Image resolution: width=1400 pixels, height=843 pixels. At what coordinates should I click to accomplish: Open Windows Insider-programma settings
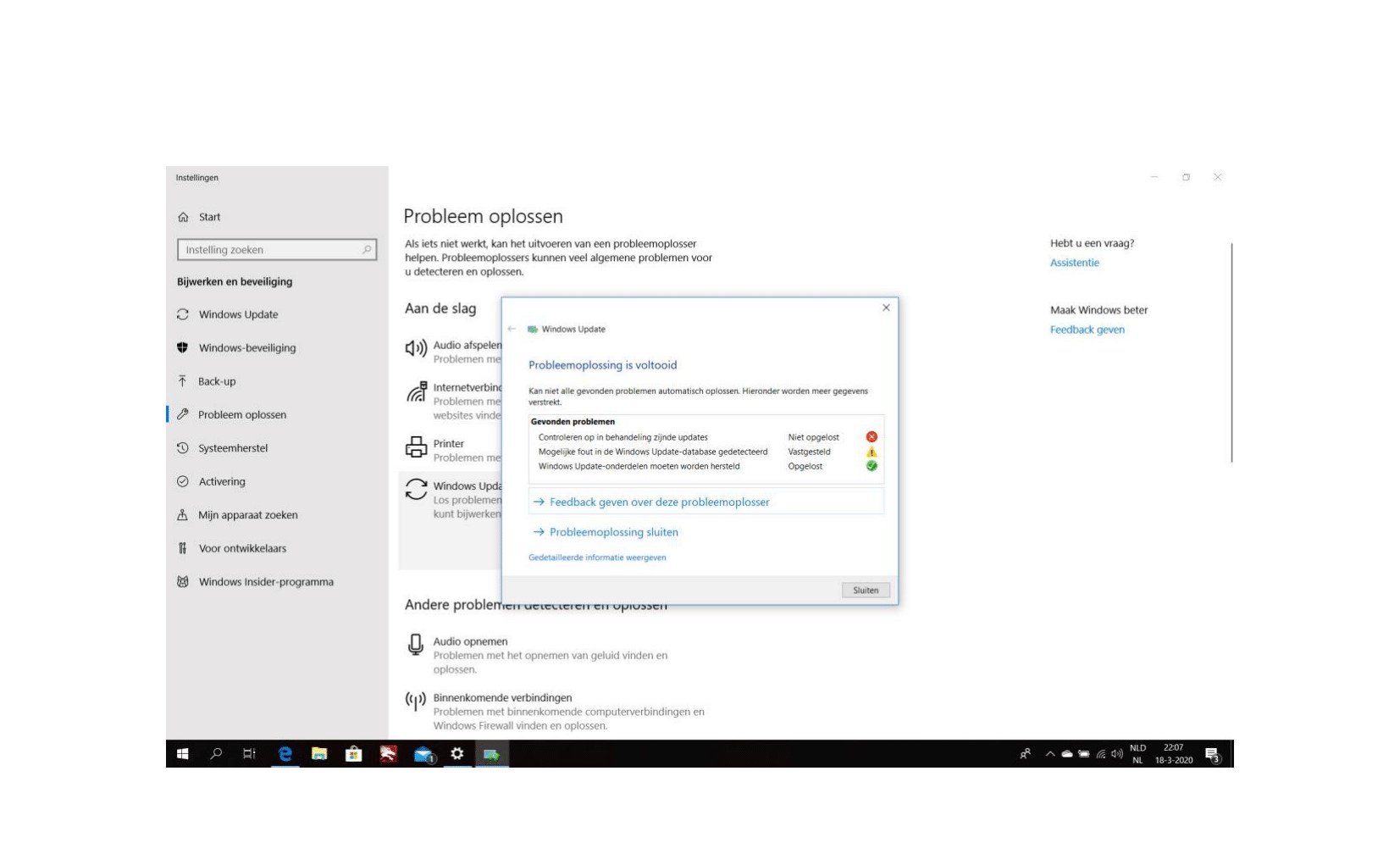click(x=266, y=582)
